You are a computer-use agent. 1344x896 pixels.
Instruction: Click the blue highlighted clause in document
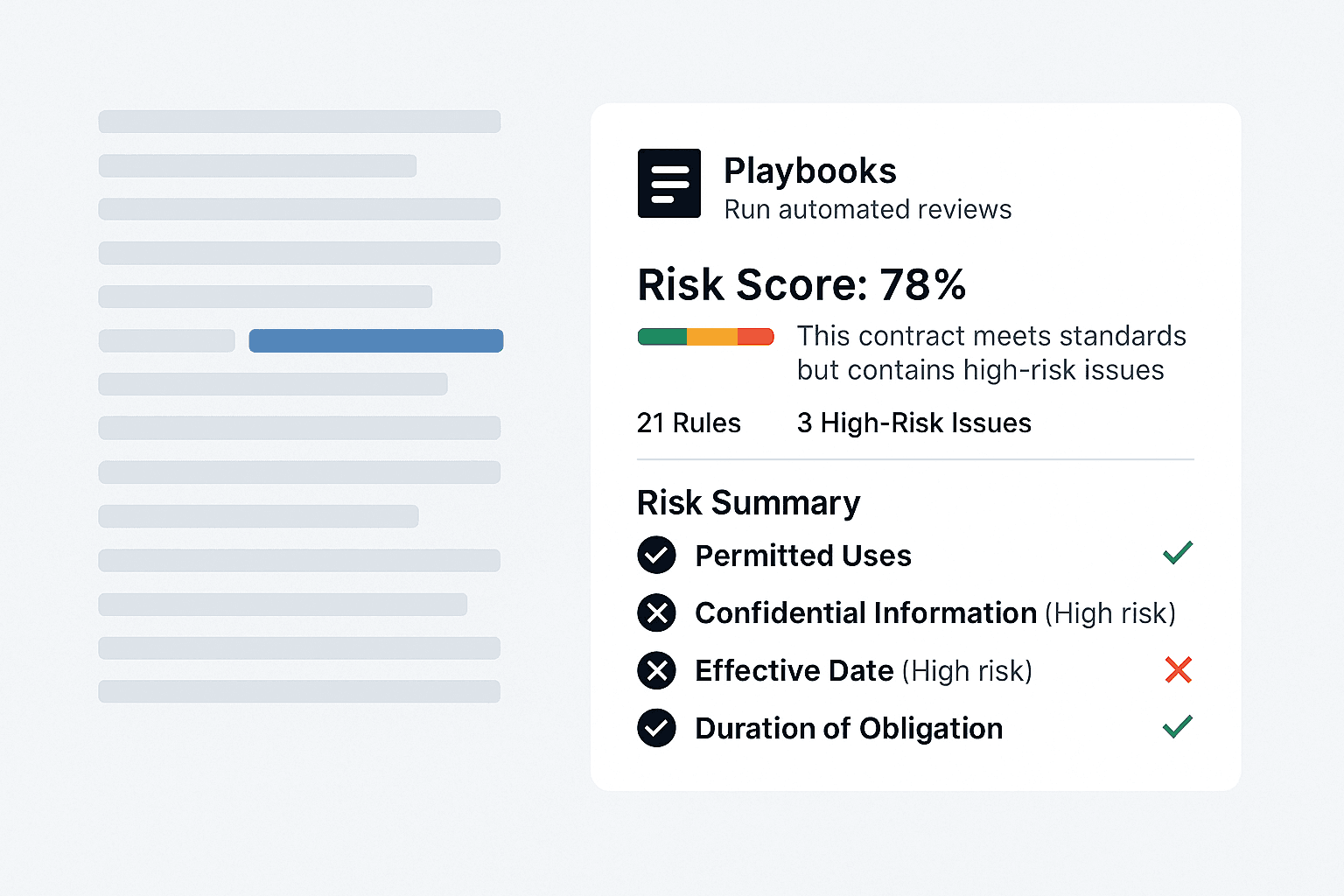(376, 340)
